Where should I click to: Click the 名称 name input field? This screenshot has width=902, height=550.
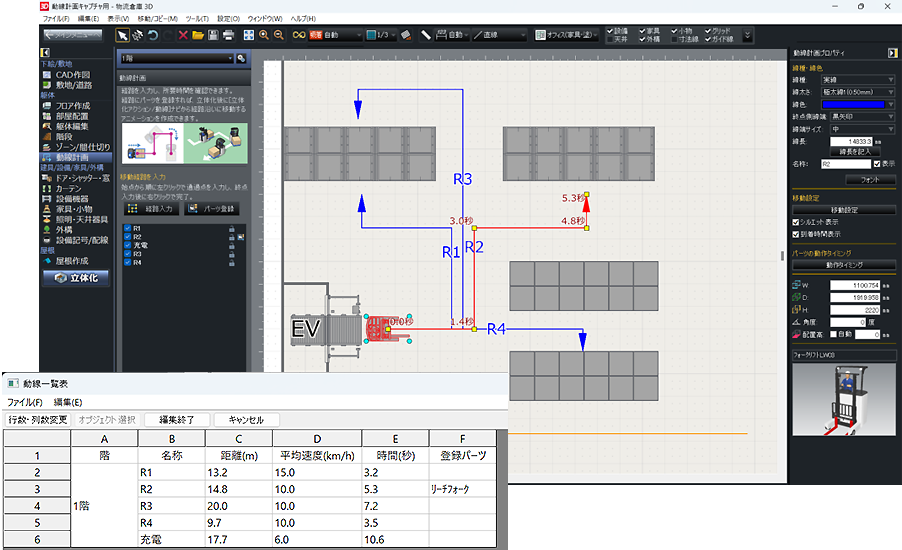[x=845, y=162]
